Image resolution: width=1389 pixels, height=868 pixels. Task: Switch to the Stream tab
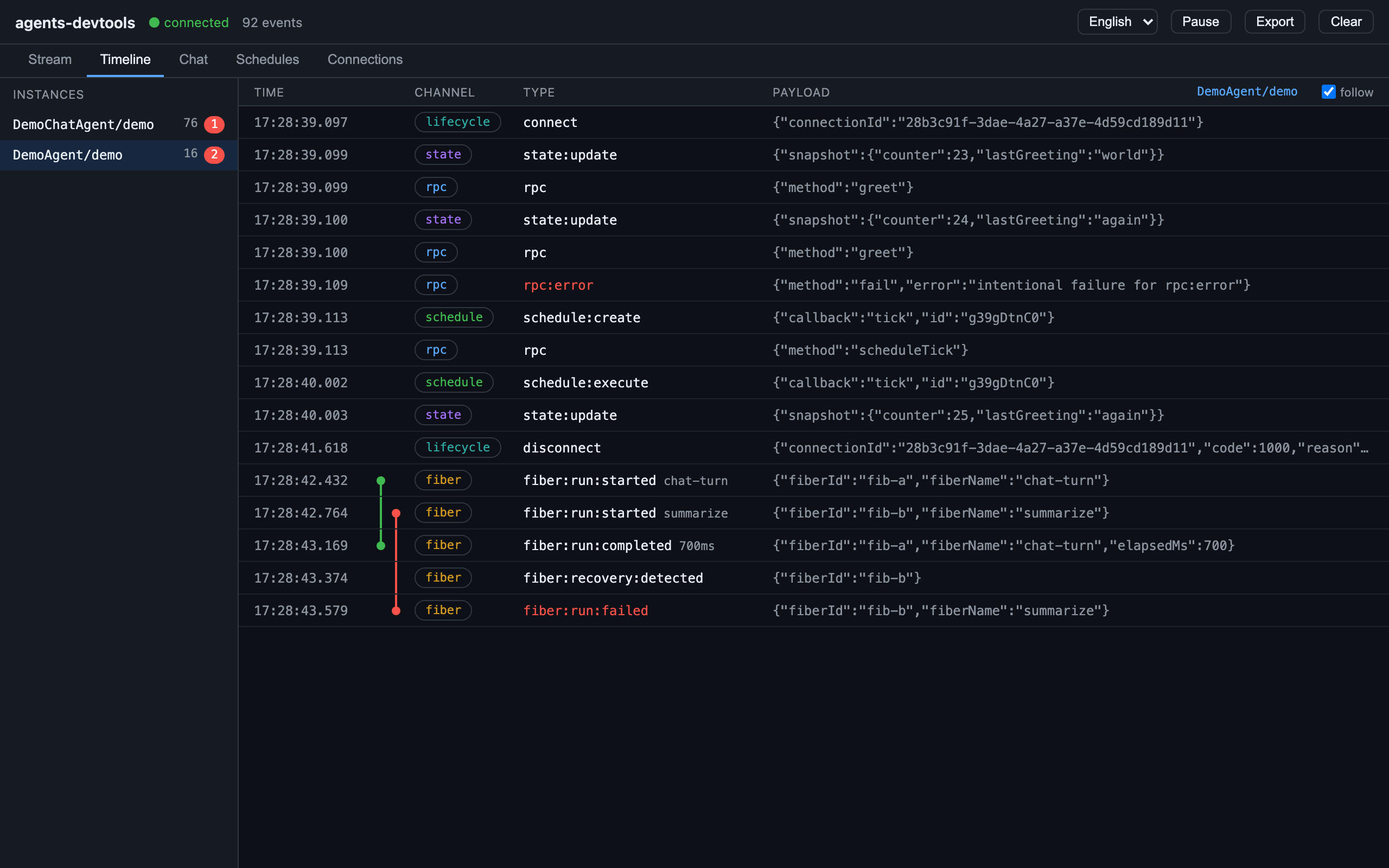(50, 60)
